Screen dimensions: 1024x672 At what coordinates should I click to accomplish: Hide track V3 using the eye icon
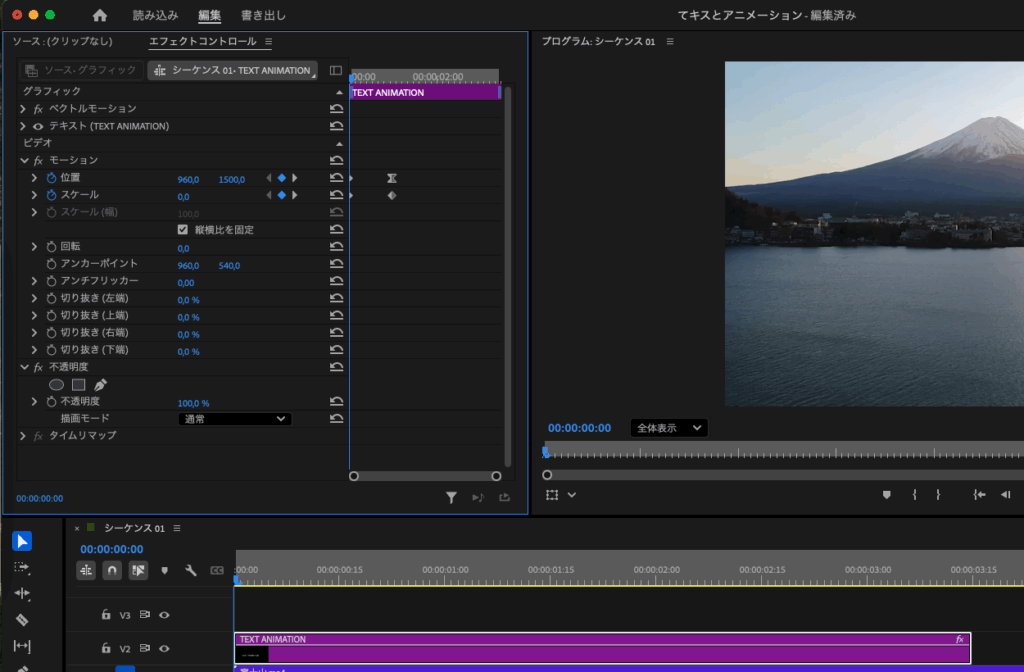[x=164, y=615]
